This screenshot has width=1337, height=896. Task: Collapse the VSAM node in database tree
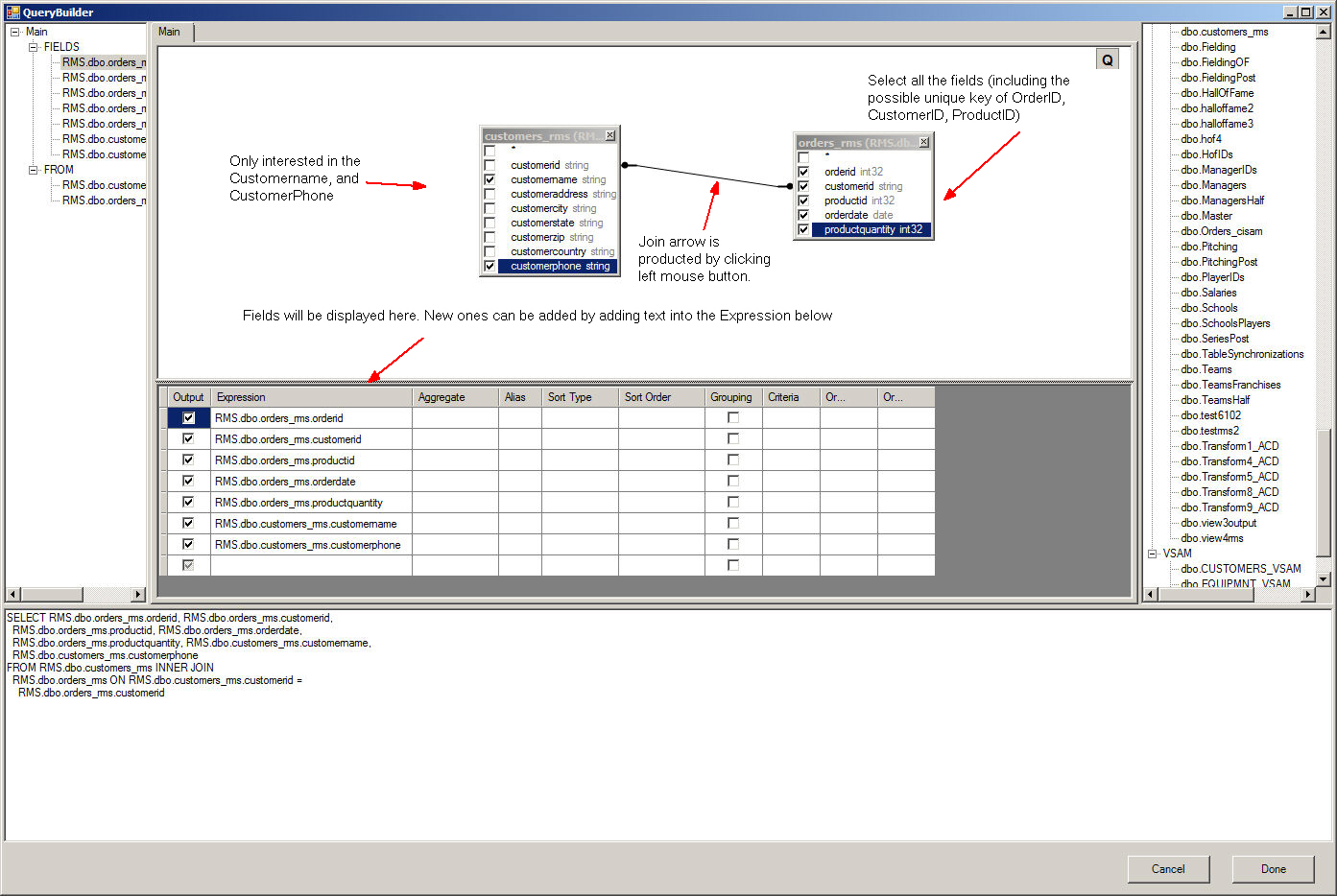(1153, 554)
